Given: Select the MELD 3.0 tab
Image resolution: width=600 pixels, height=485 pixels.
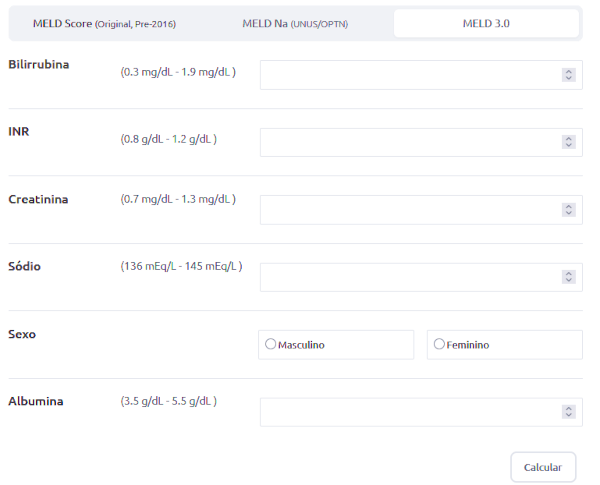Looking at the screenshot, I should pos(486,23).
